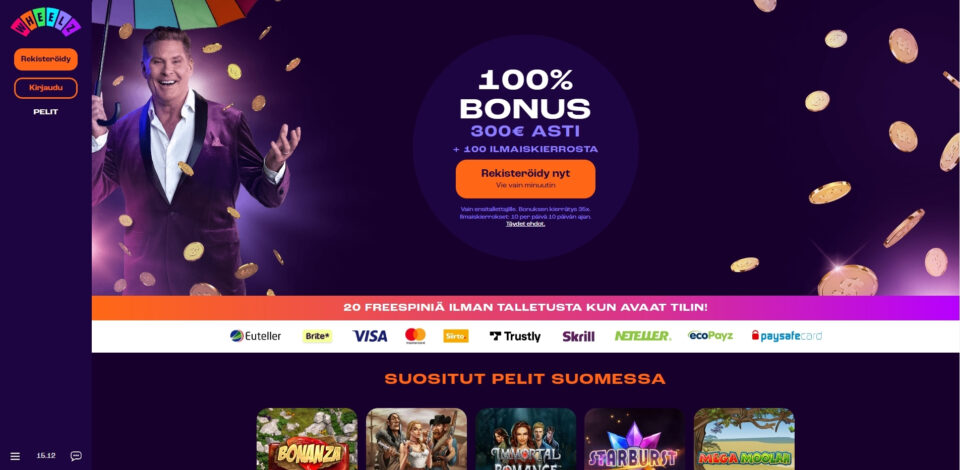Image resolution: width=960 pixels, height=470 pixels.
Task: Click the Brite payment logo
Action: (x=317, y=336)
